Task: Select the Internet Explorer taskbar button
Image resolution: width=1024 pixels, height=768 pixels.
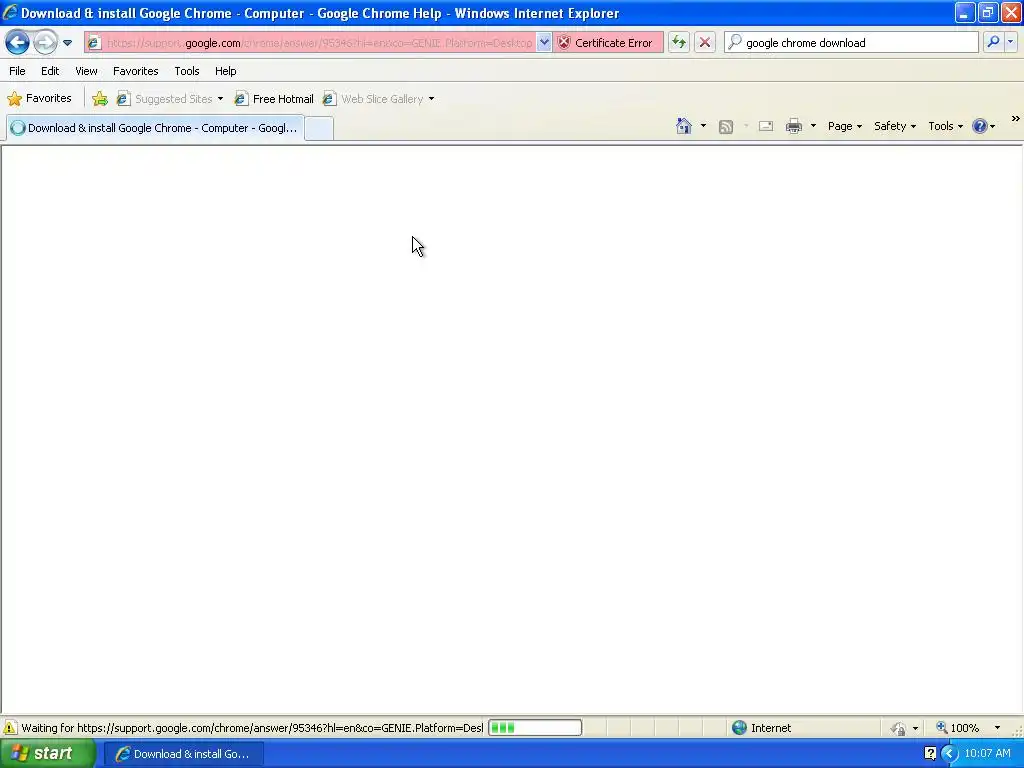Action: click(184, 754)
